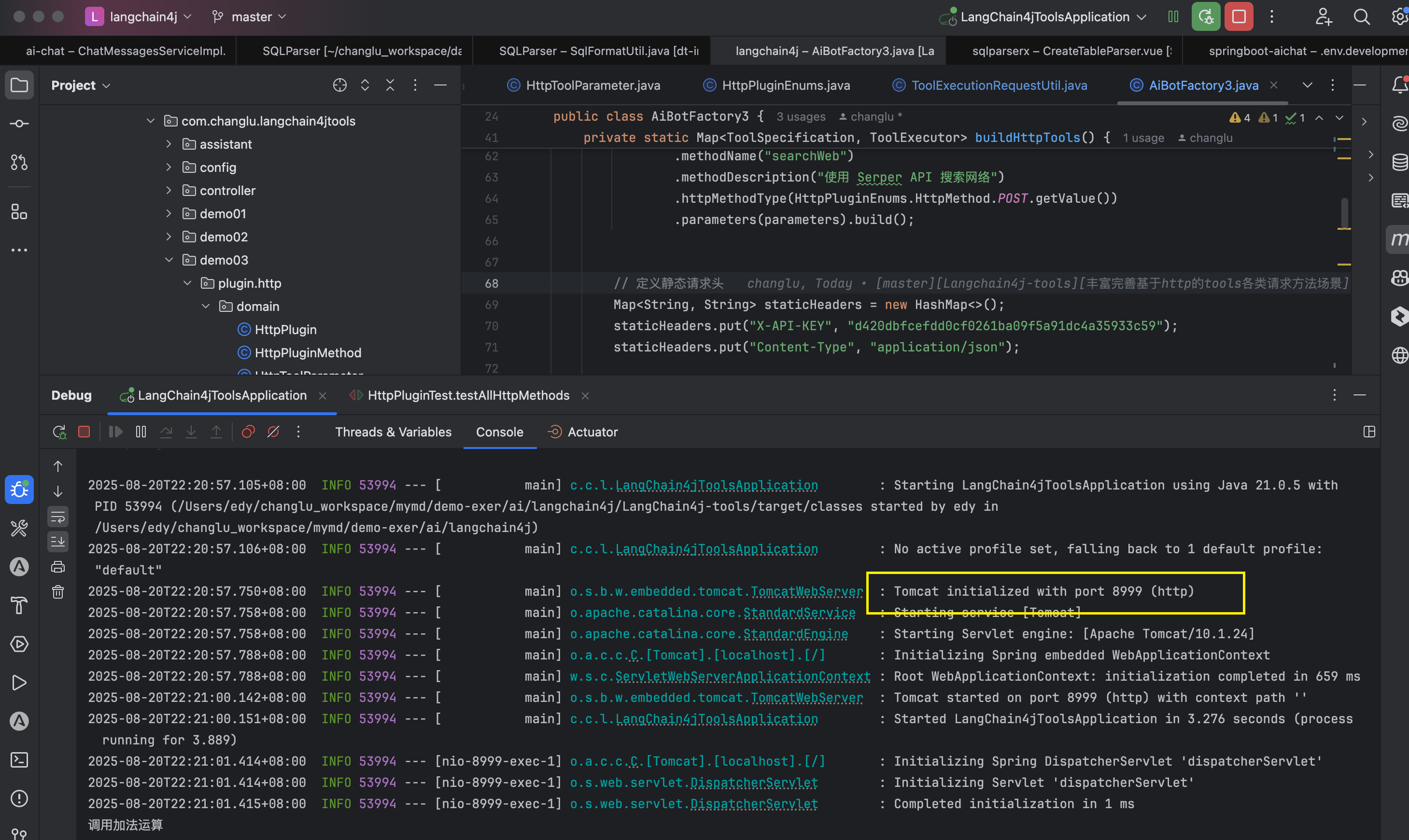Toggle Mute Breakpoints
The height and width of the screenshot is (840, 1409).
273,432
